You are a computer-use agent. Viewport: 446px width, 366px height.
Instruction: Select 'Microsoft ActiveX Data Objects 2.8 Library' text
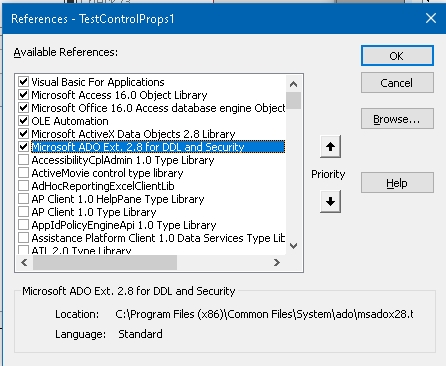[133, 134]
